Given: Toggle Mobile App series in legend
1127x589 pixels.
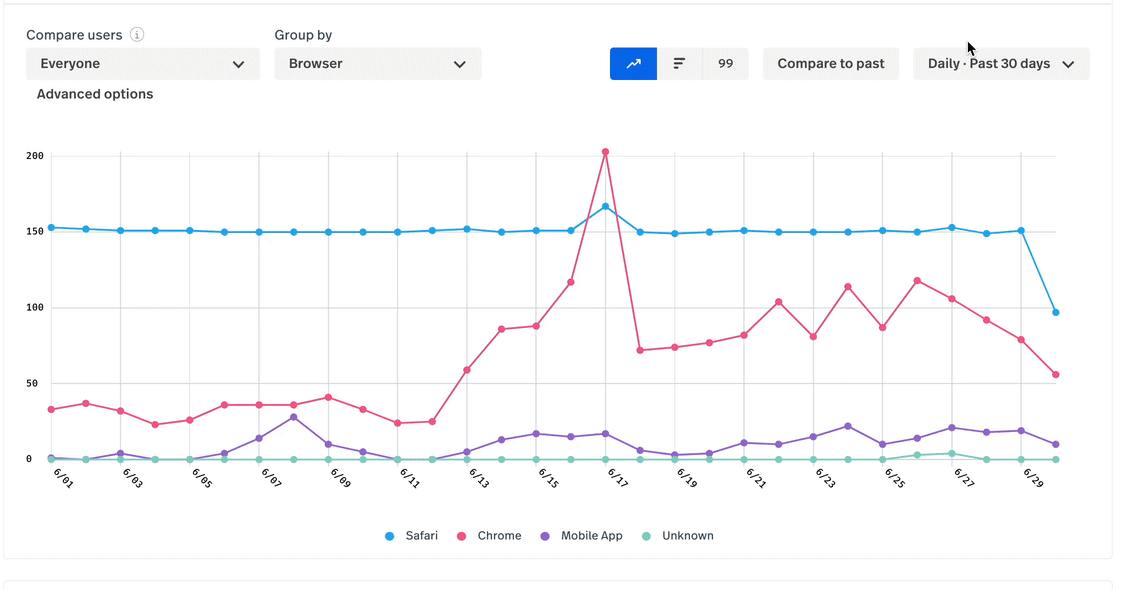Looking at the screenshot, I should 591,536.
